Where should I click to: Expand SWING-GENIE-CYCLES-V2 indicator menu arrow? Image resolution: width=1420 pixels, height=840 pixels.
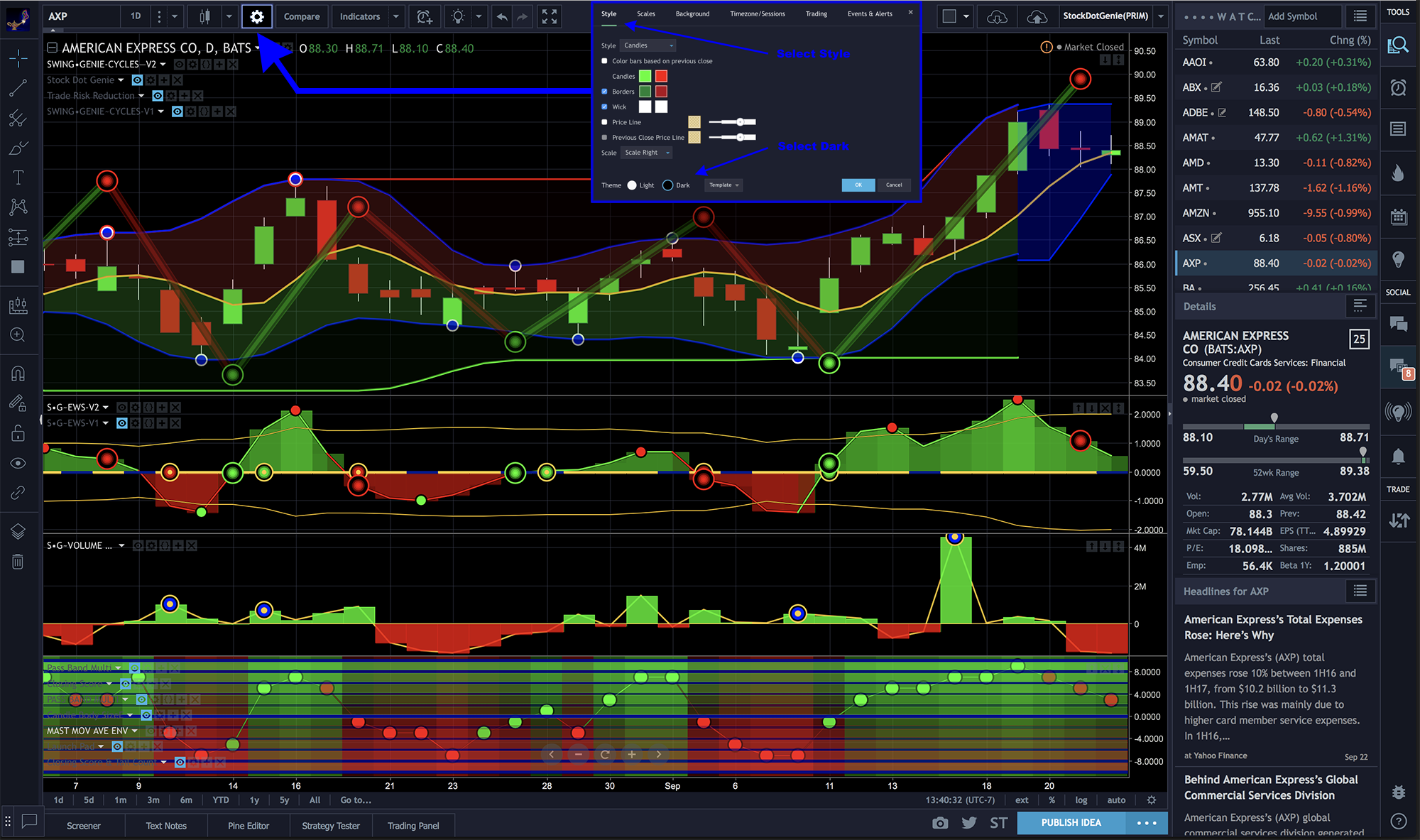tap(163, 65)
